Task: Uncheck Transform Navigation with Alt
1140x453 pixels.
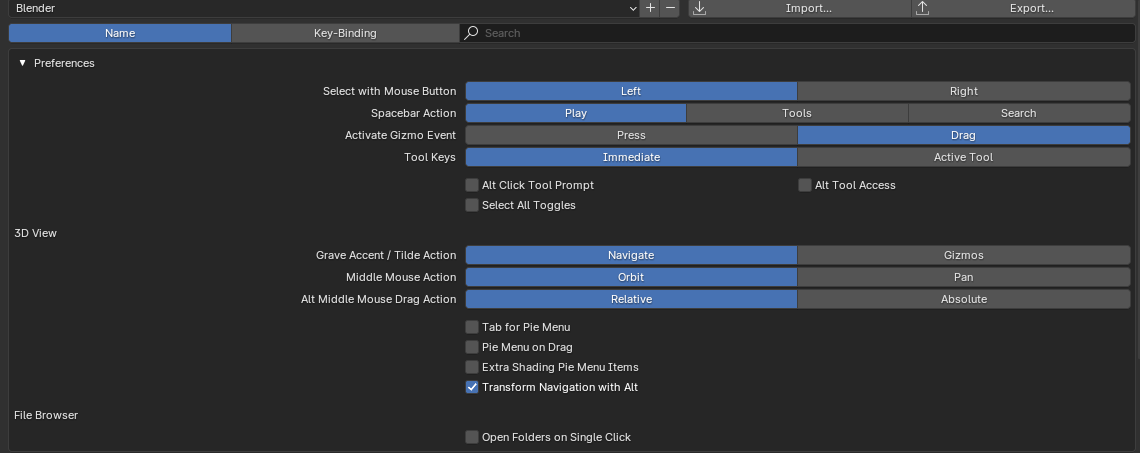Action: 472,387
